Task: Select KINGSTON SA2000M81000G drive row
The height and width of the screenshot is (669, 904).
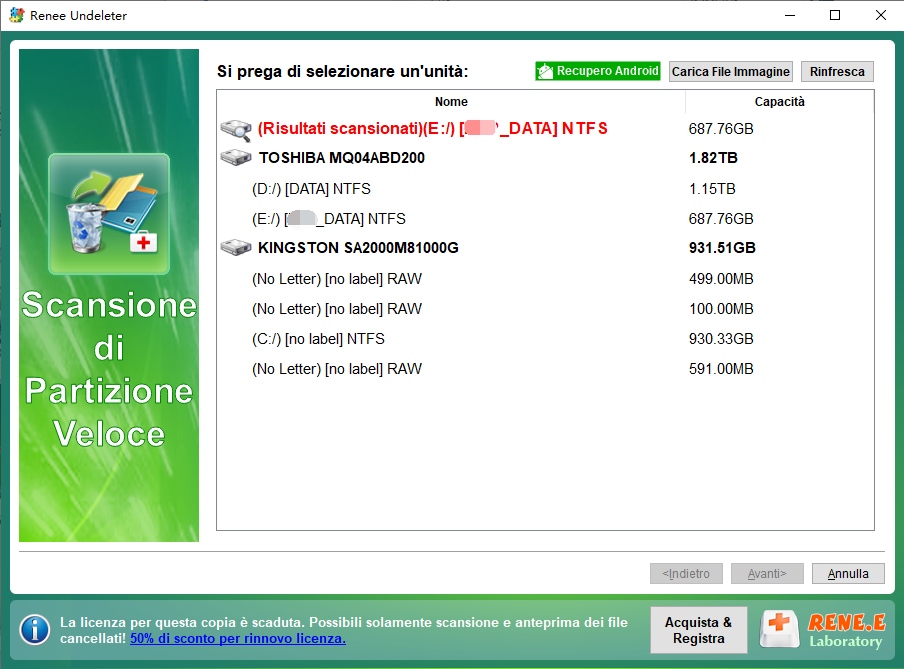Action: click(x=545, y=247)
